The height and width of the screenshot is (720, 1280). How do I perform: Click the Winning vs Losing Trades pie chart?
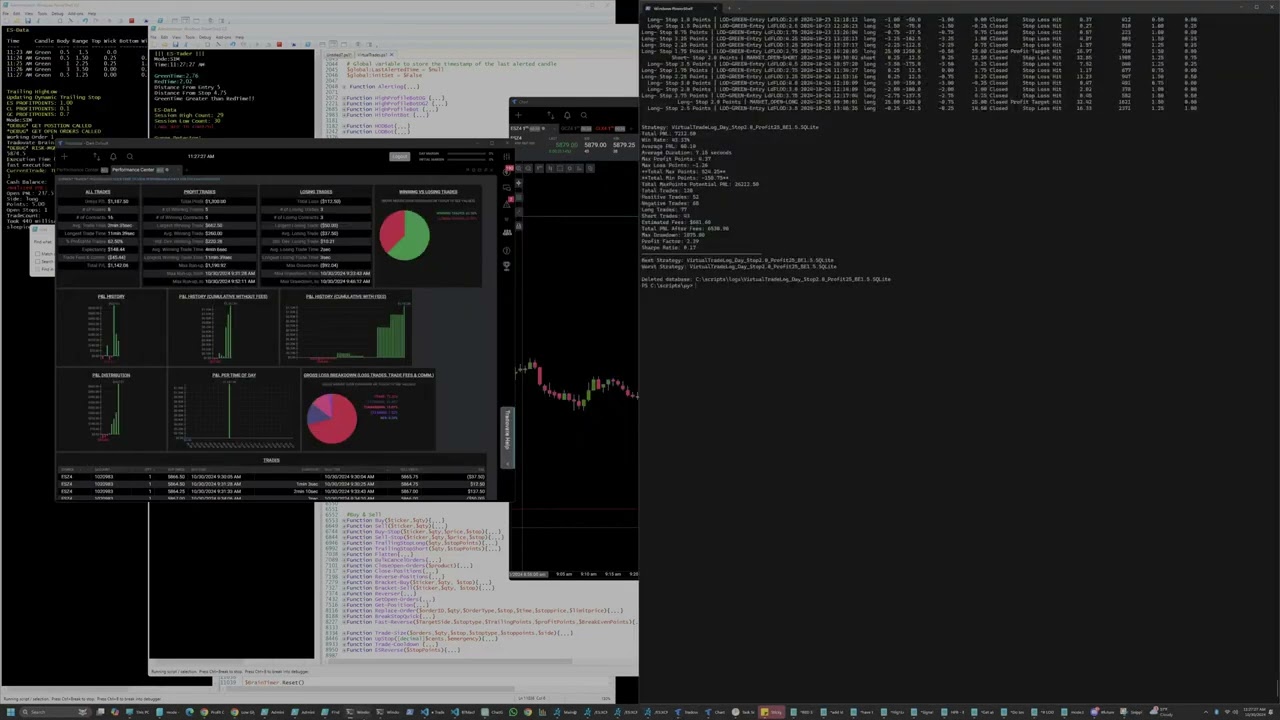coord(405,235)
